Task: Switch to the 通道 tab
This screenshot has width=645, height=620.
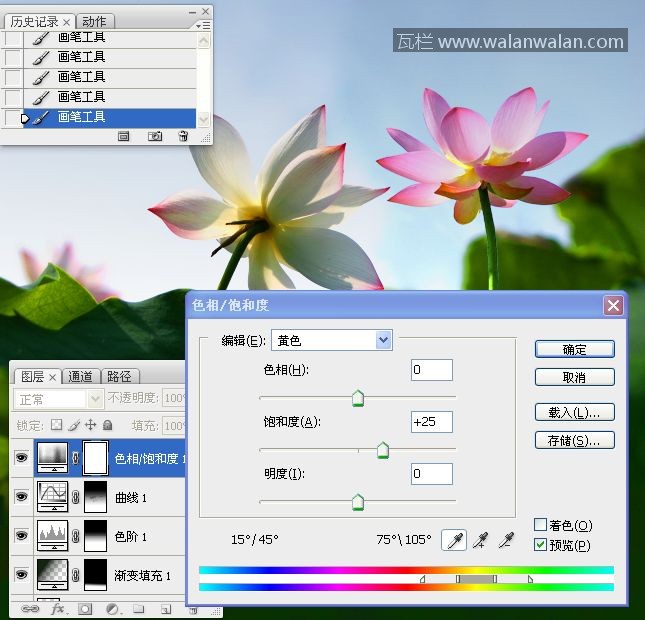Action: pos(81,377)
